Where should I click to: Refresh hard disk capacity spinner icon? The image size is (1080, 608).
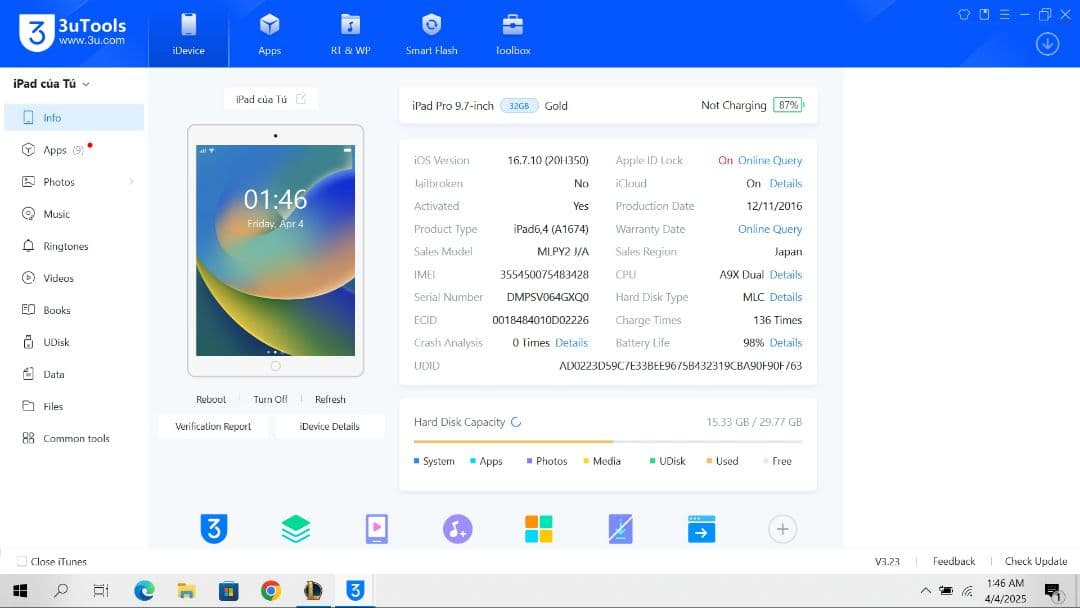[x=516, y=422]
